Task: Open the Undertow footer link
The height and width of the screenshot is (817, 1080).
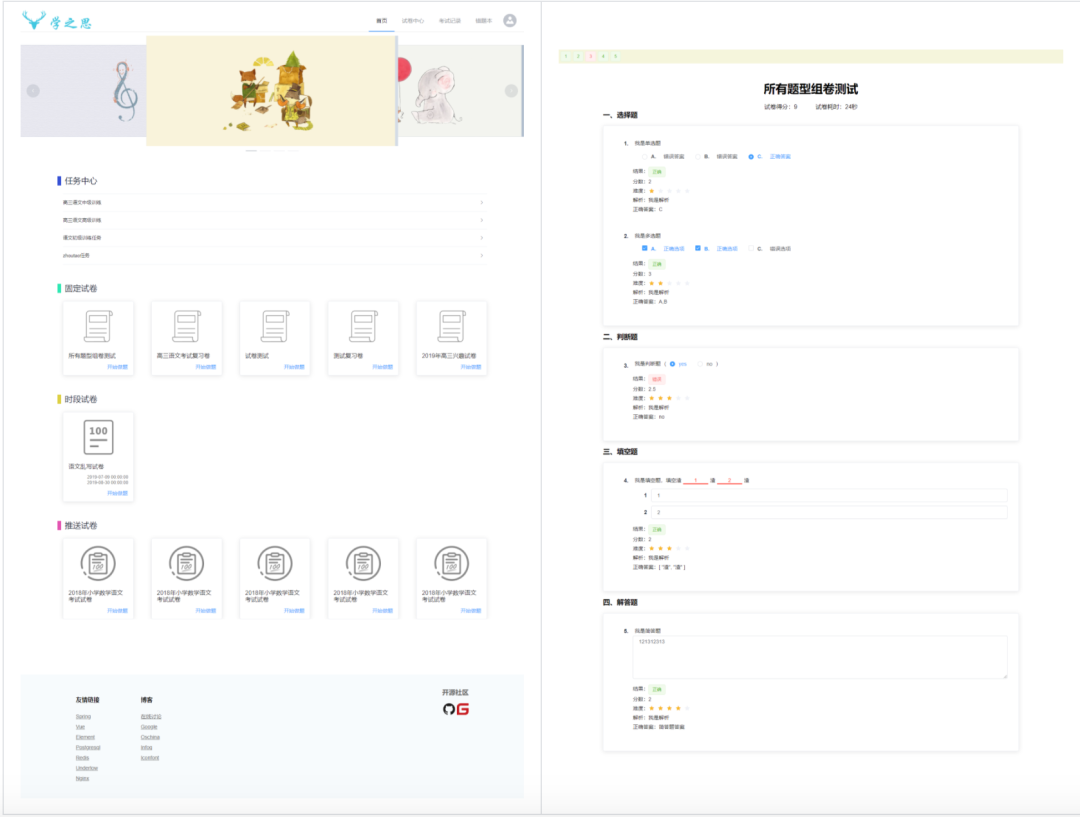Action: [x=87, y=768]
